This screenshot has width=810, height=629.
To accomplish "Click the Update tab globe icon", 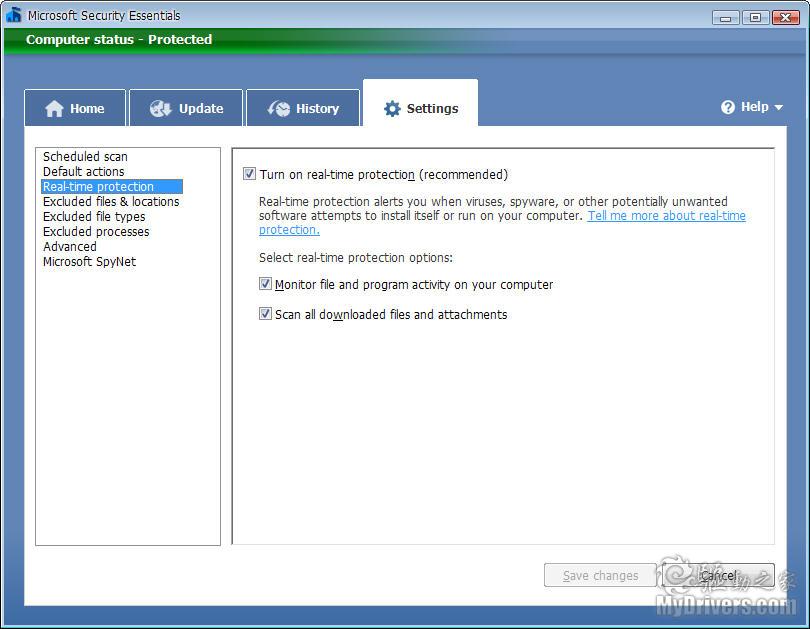I will click(x=160, y=108).
